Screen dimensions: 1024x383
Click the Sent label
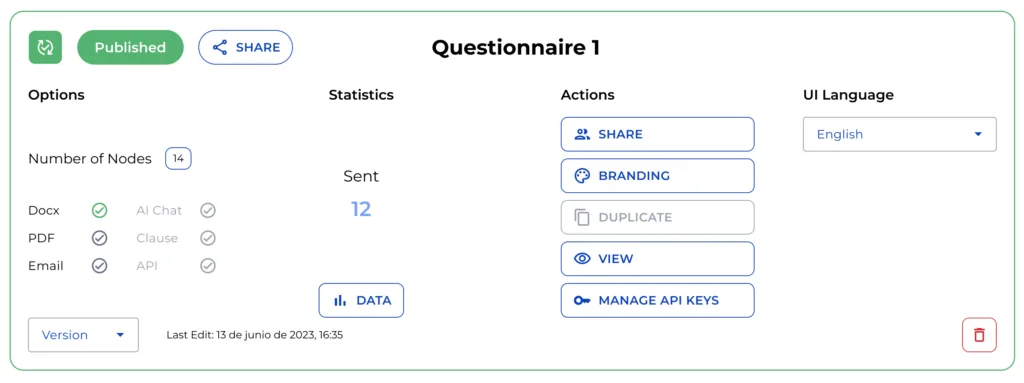coord(361,176)
